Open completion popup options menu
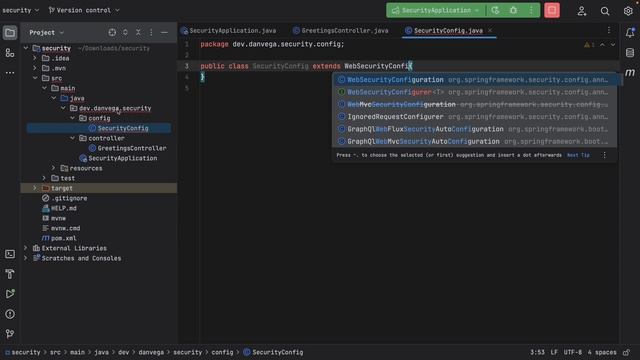This screenshot has height=360, width=640. [x=604, y=155]
